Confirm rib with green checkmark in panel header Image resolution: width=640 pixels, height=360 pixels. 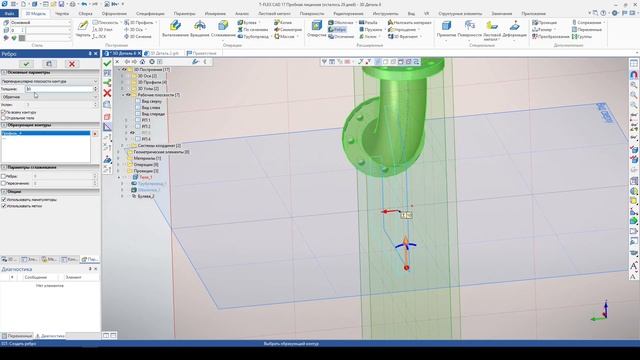coord(27,64)
